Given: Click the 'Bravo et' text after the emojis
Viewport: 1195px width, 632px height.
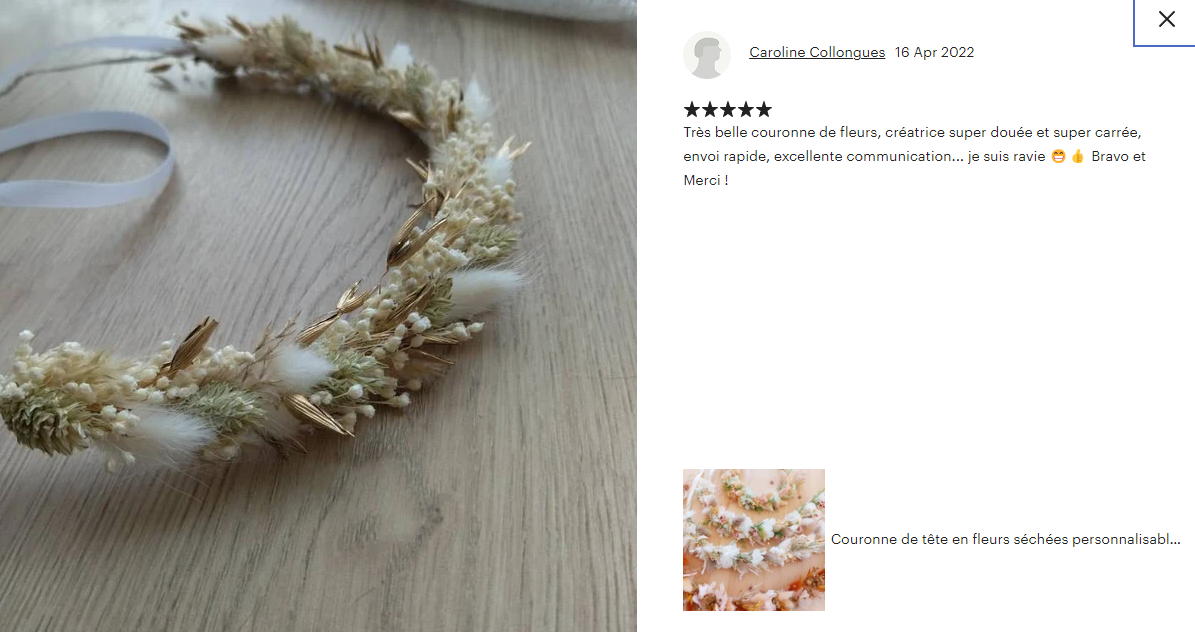Looking at the screenshot, I should (1119, 156).
